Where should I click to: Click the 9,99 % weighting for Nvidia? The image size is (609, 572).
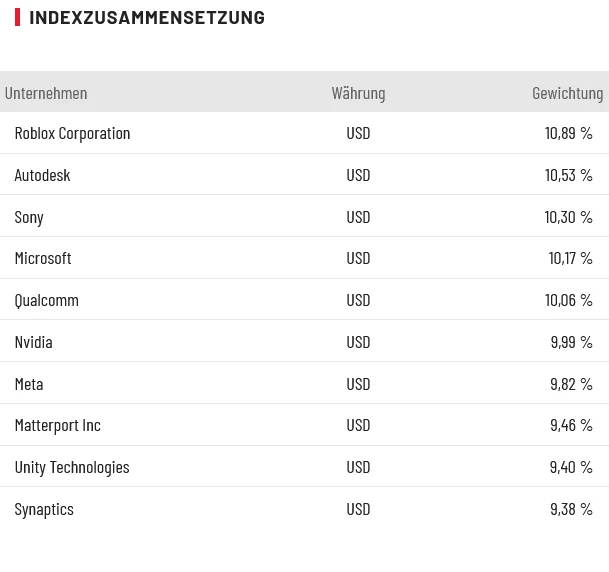(x=571, y=342)
